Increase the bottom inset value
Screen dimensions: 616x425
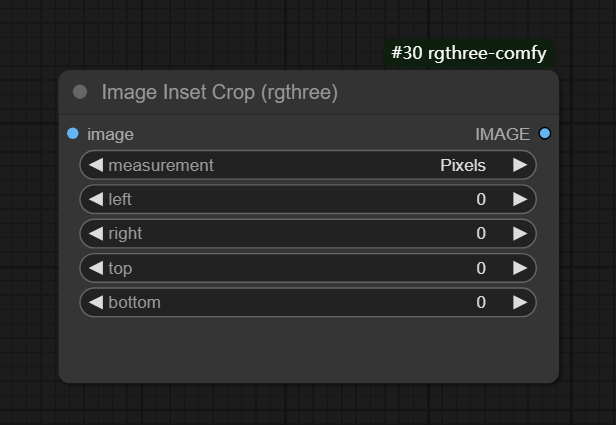(x=520, y=302)
